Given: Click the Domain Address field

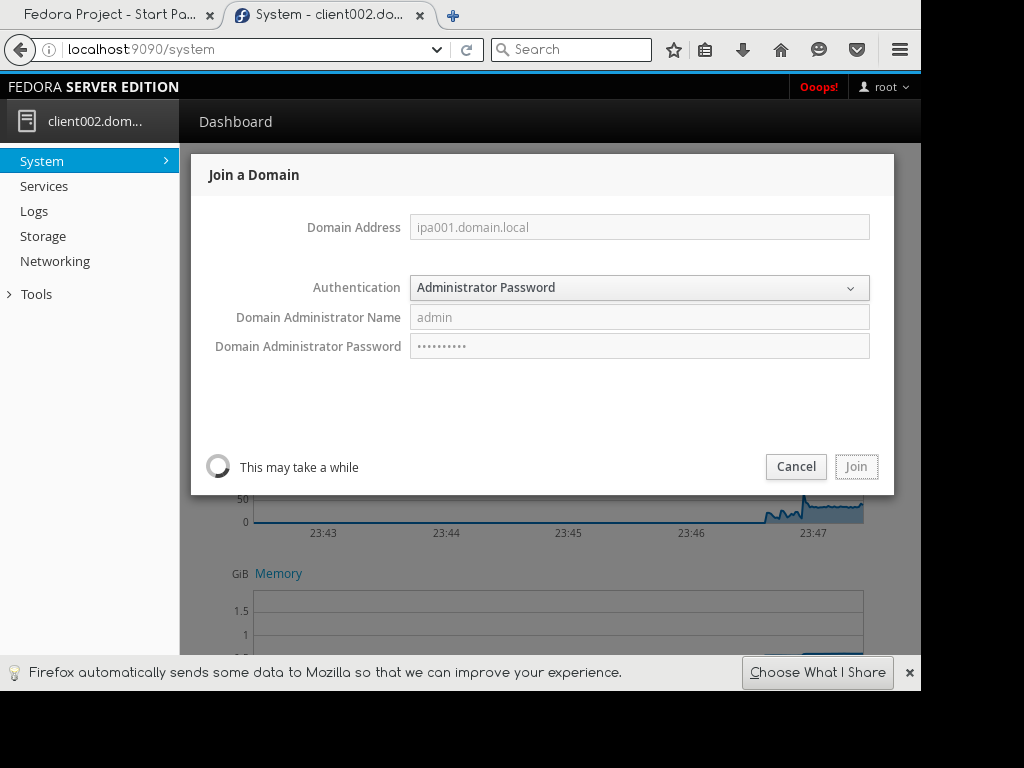Looking at the screenshot, I should tap(639, 227).
